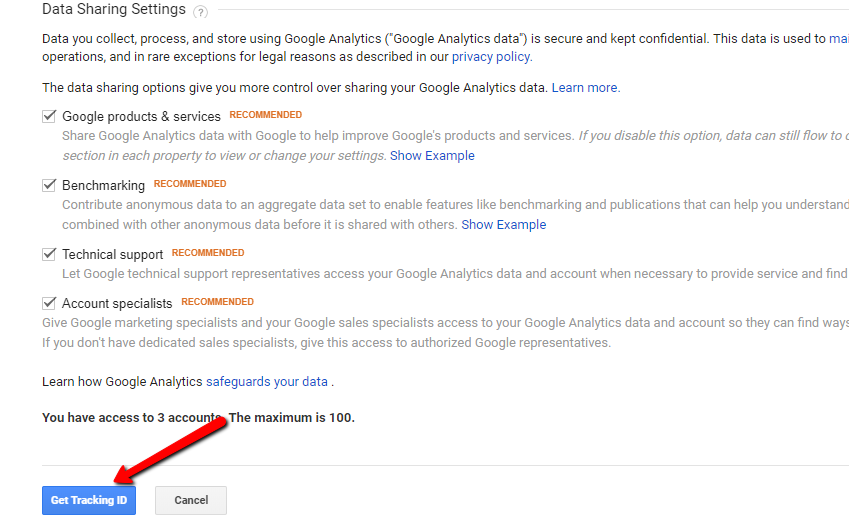Open the safeguards your data link
Image resolution: width=849 pixels, height=527 pixels.
[x=267, y=382]
